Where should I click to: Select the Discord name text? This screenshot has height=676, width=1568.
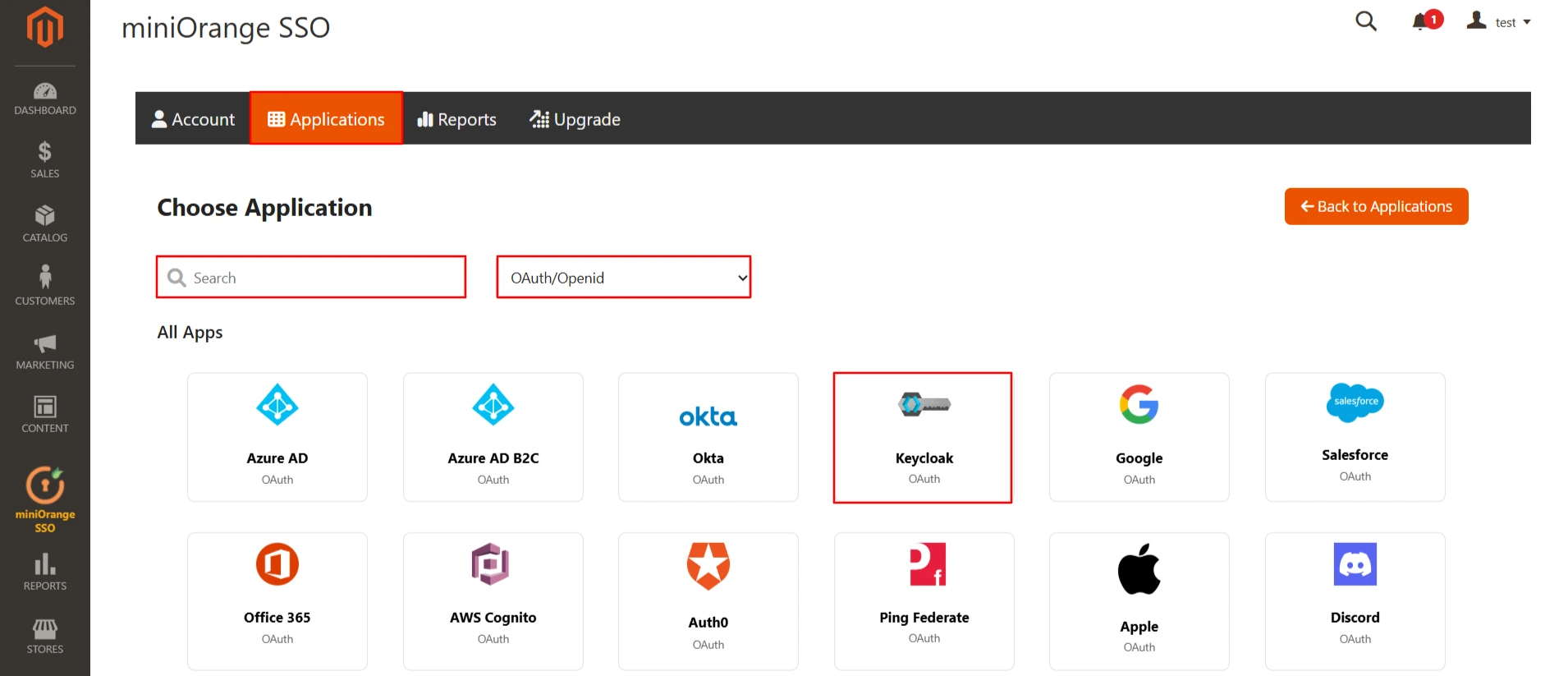point(1355,618)
